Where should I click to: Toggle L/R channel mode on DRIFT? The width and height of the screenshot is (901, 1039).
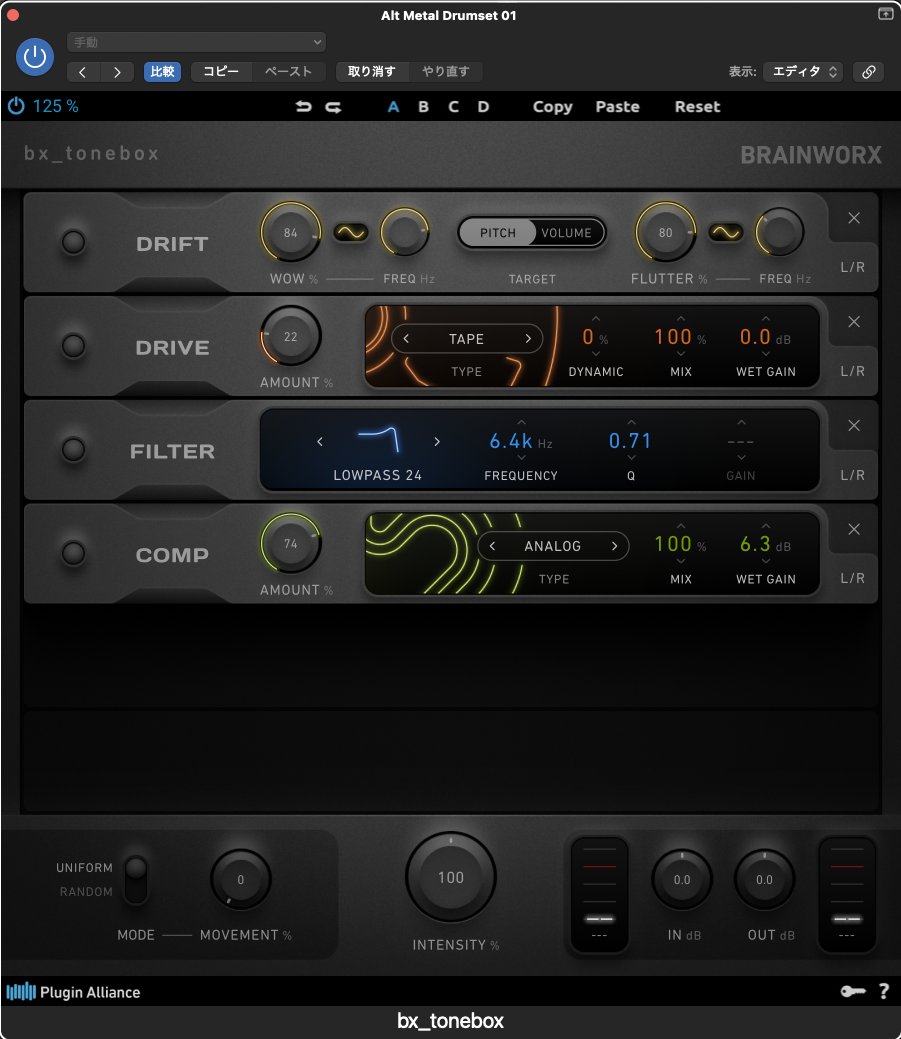tap(853, 267)
